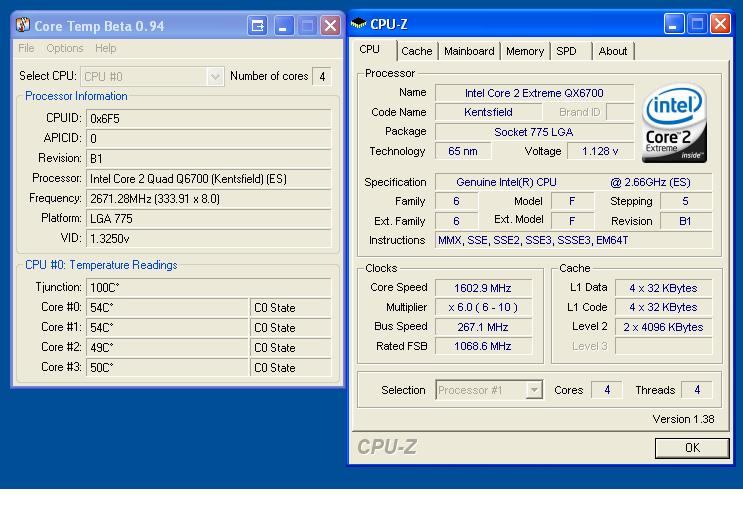Click the Rated FSB value 1068.6 MHz
743x512 pixels.
point(483,346)
